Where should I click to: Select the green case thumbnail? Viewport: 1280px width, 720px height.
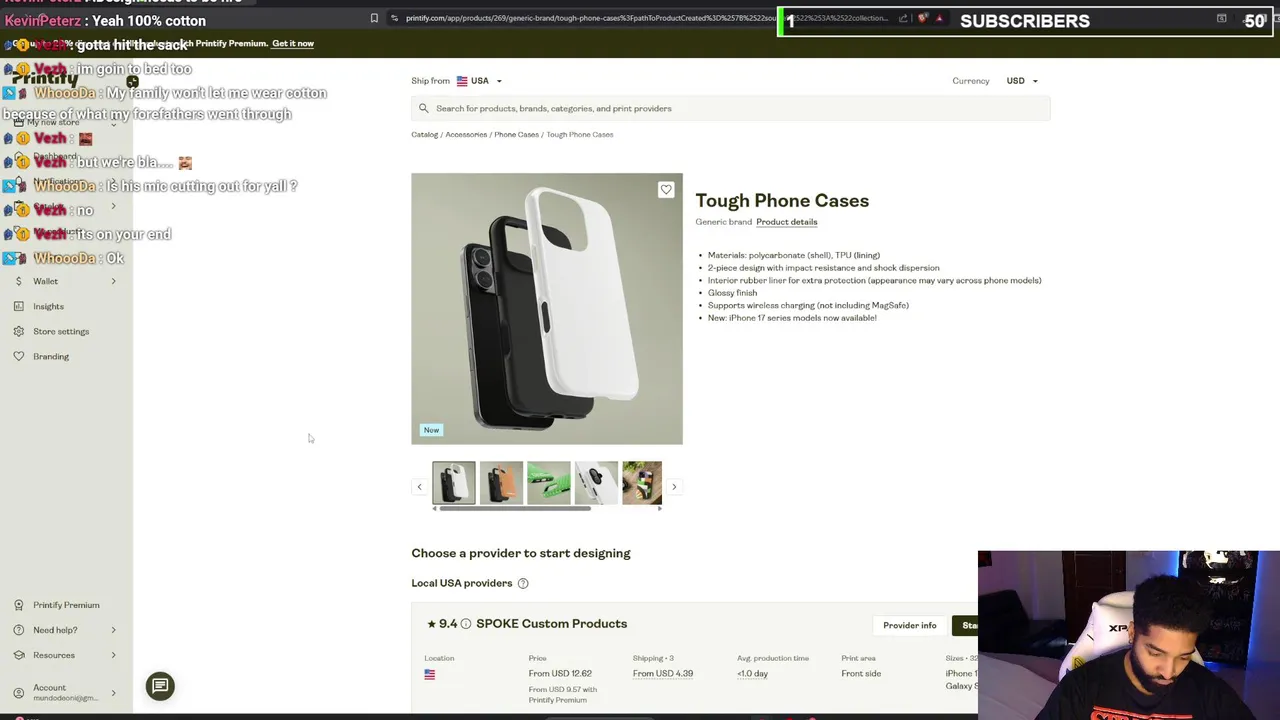(x=549, y=483)
